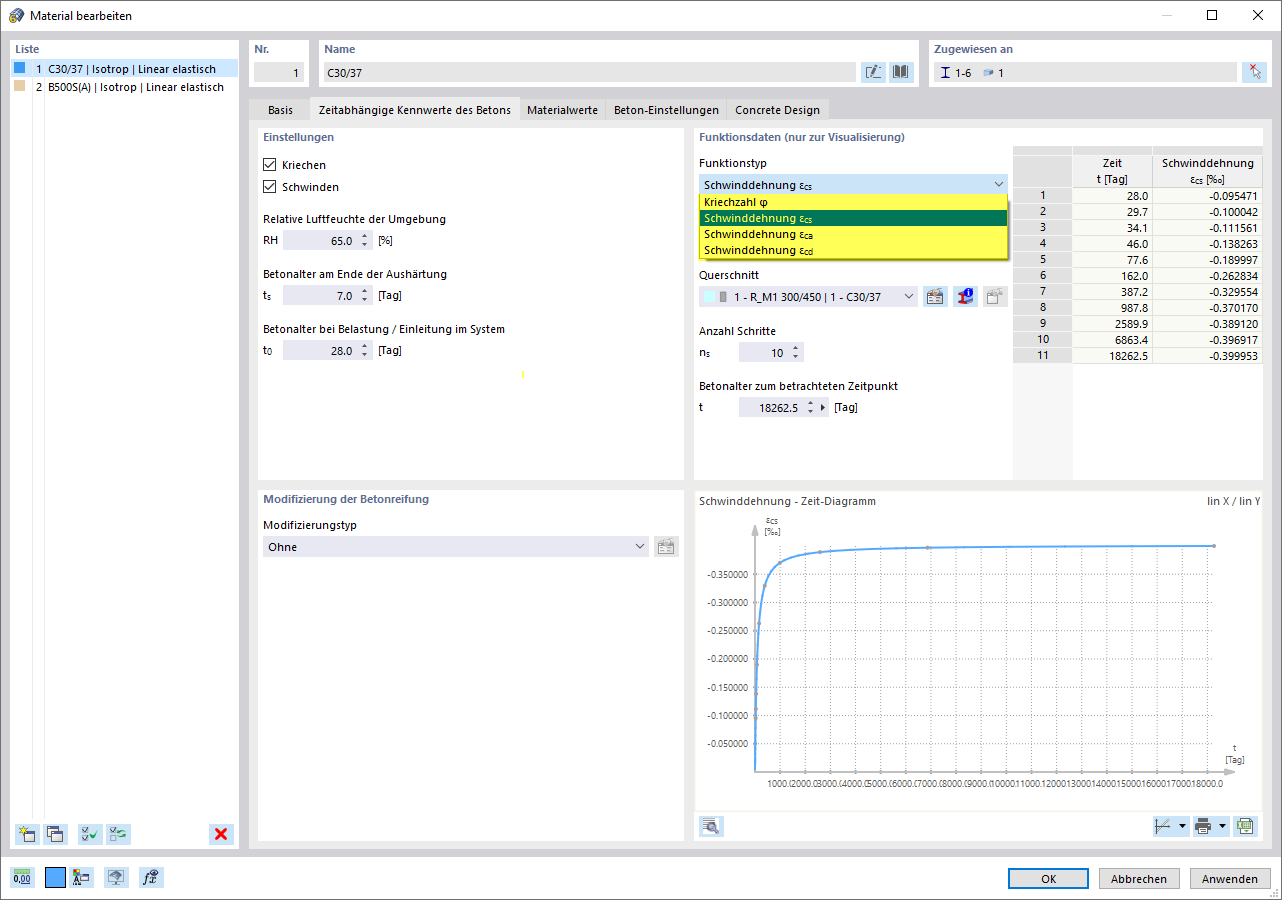This screenshot has width=1282, height=900.
Task: Click the Anwenden button
Action: pyautogui.click(x=1230, y=878)
